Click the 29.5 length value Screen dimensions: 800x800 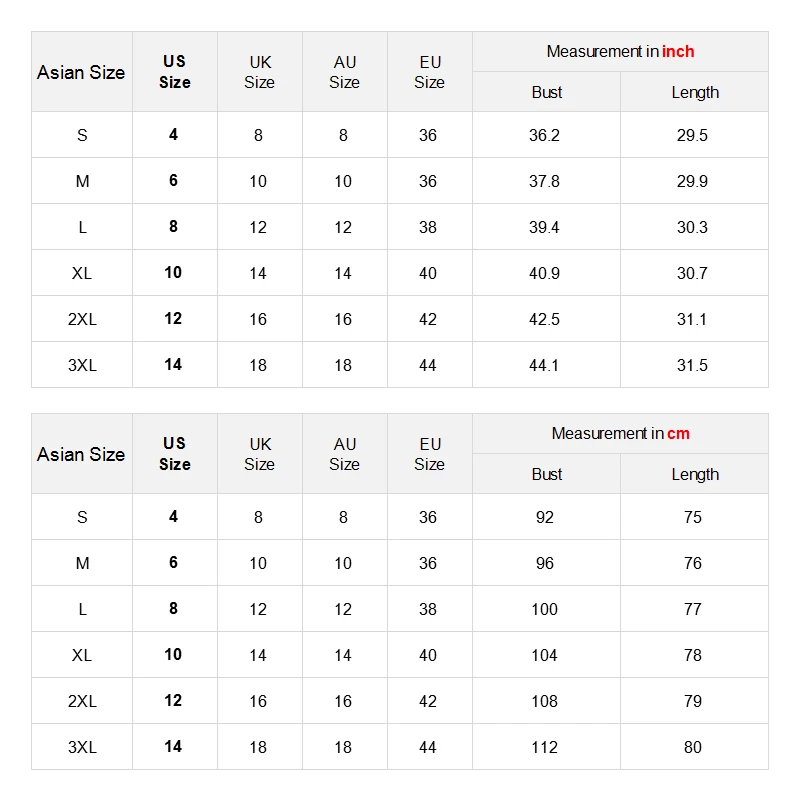pos(692,135)
